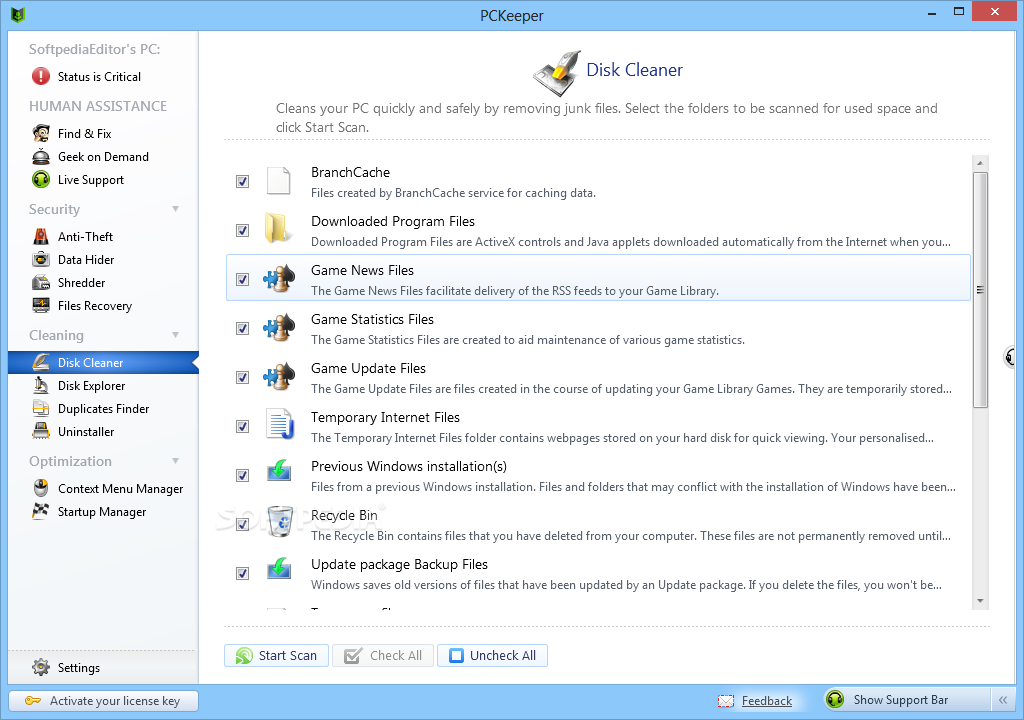1024x720 pixels.
Task: Click the Settings gear icon
Action: tap(40, 667)
